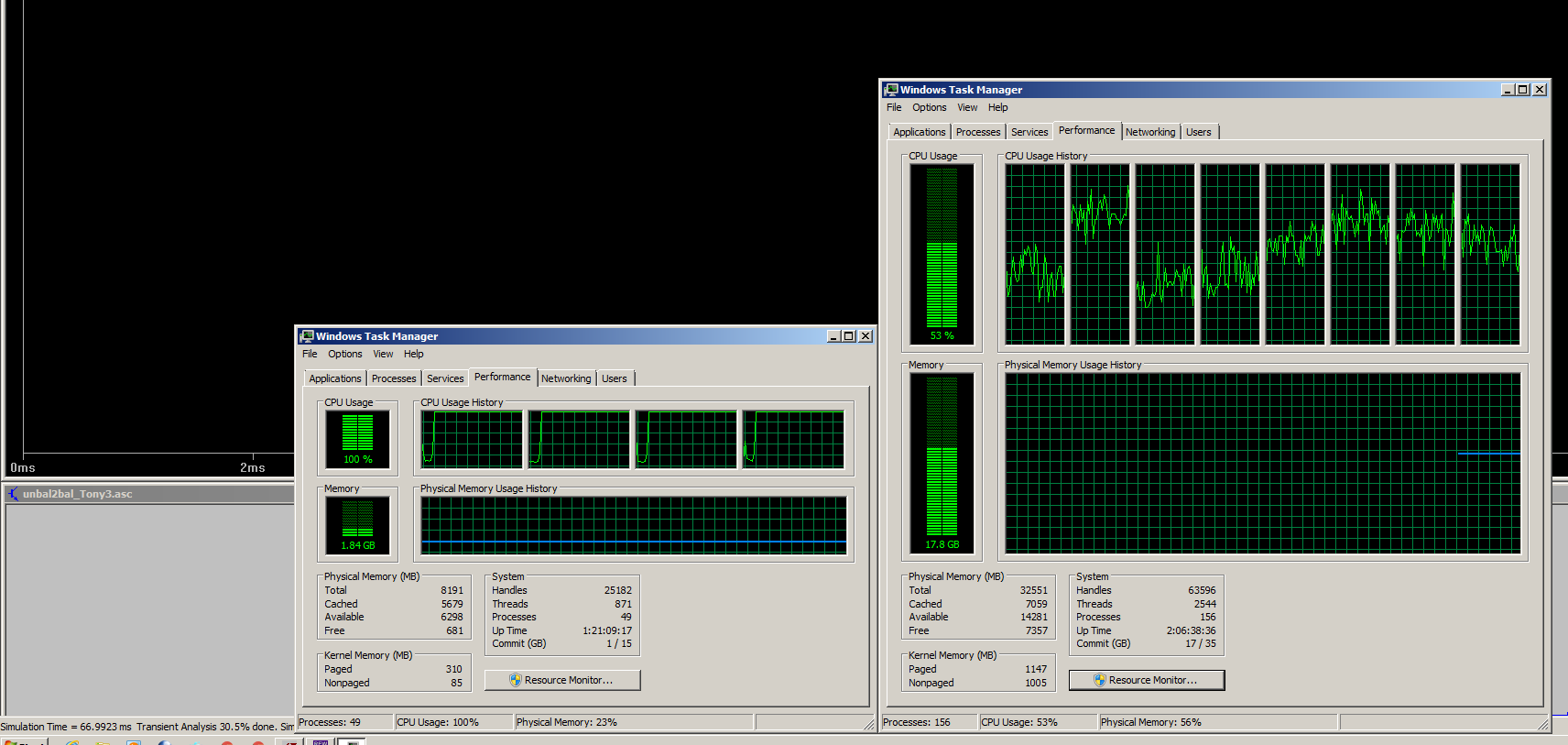This screenshot has width=1568, height=745.
Task: Click the Up Time 1:21:09:17 value
Action: pyautogui.click(x=607, y=630)
